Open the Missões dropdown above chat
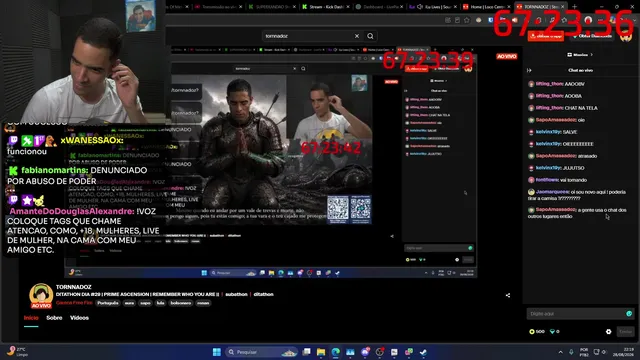 click(x=580, y=55)
